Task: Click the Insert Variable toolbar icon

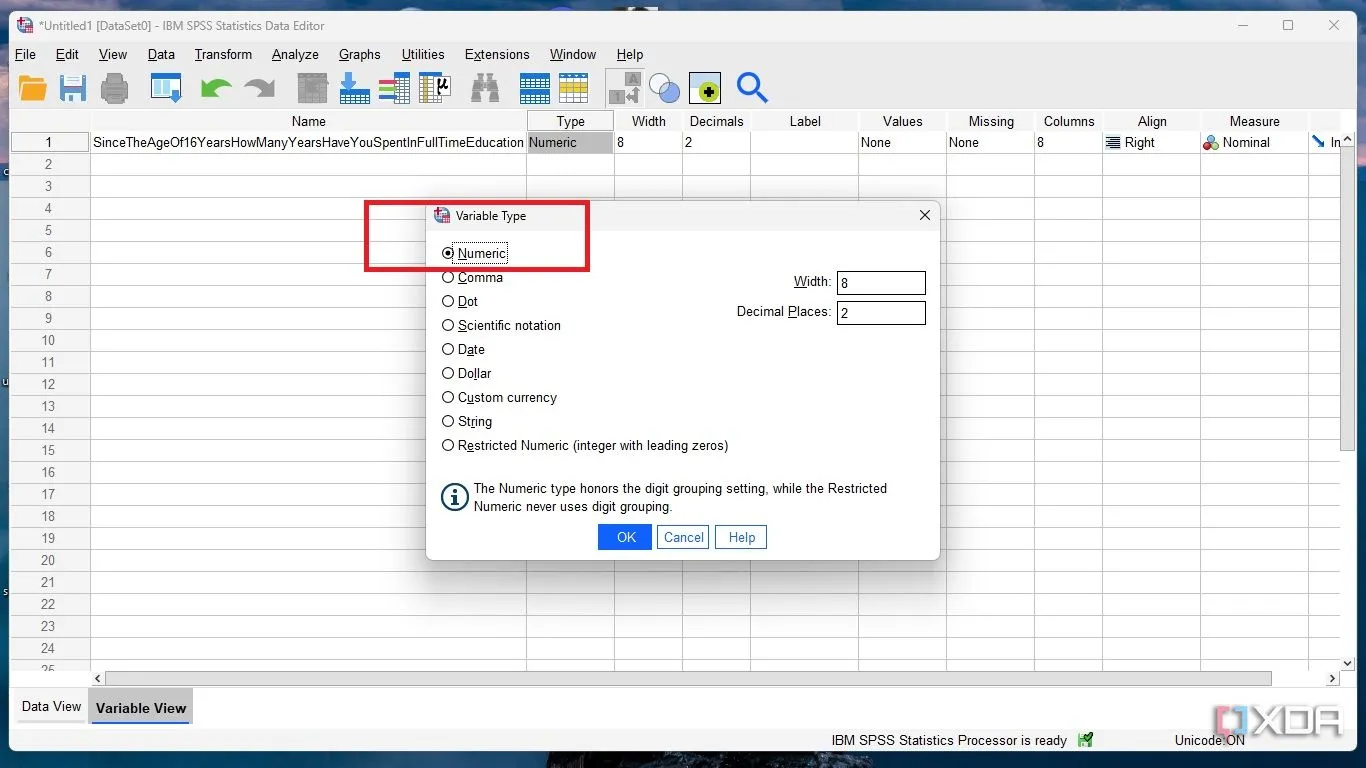Action: click(573, 88)
